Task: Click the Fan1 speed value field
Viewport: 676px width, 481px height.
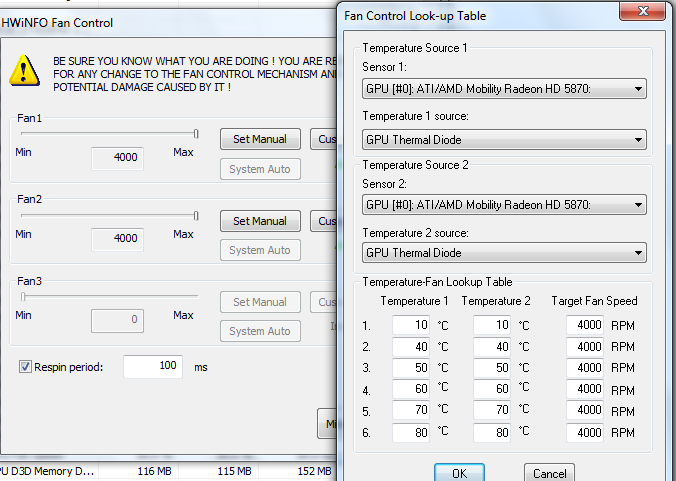Action: [x=117, y=158]
